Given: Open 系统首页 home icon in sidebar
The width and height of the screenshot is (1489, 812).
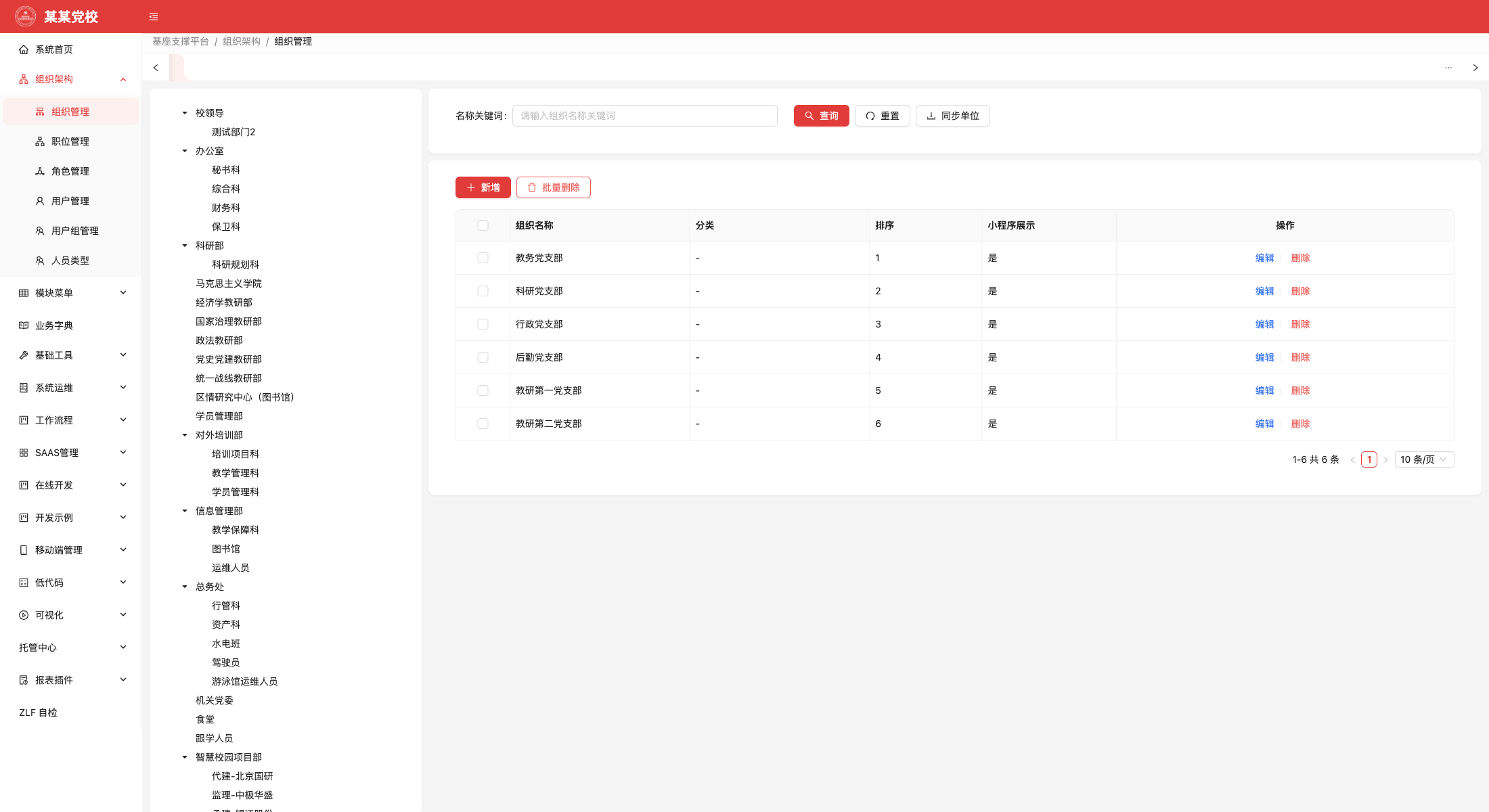Looking at the screenshot, I should pos(24,49).
